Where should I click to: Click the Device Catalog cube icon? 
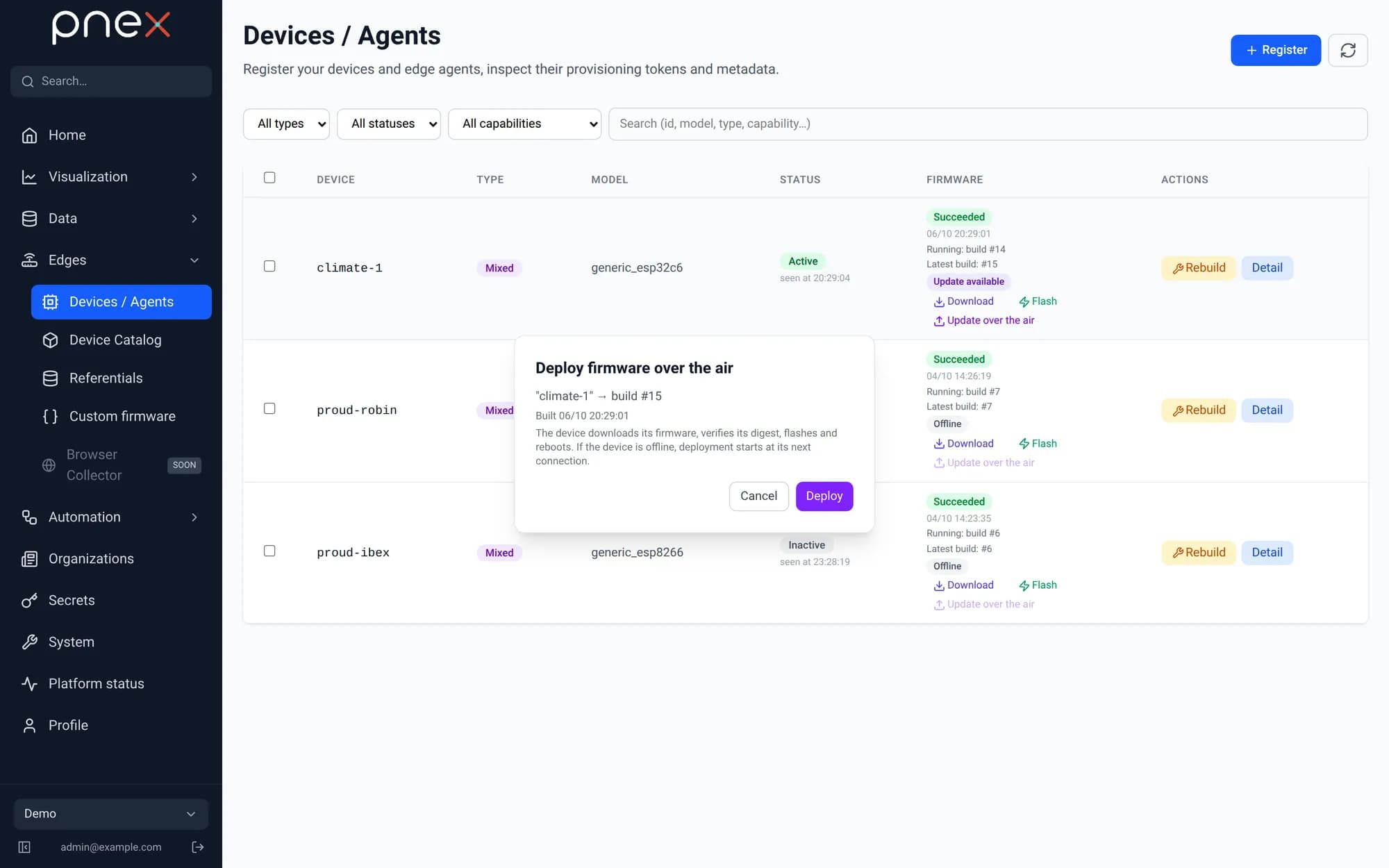[50, 340]
